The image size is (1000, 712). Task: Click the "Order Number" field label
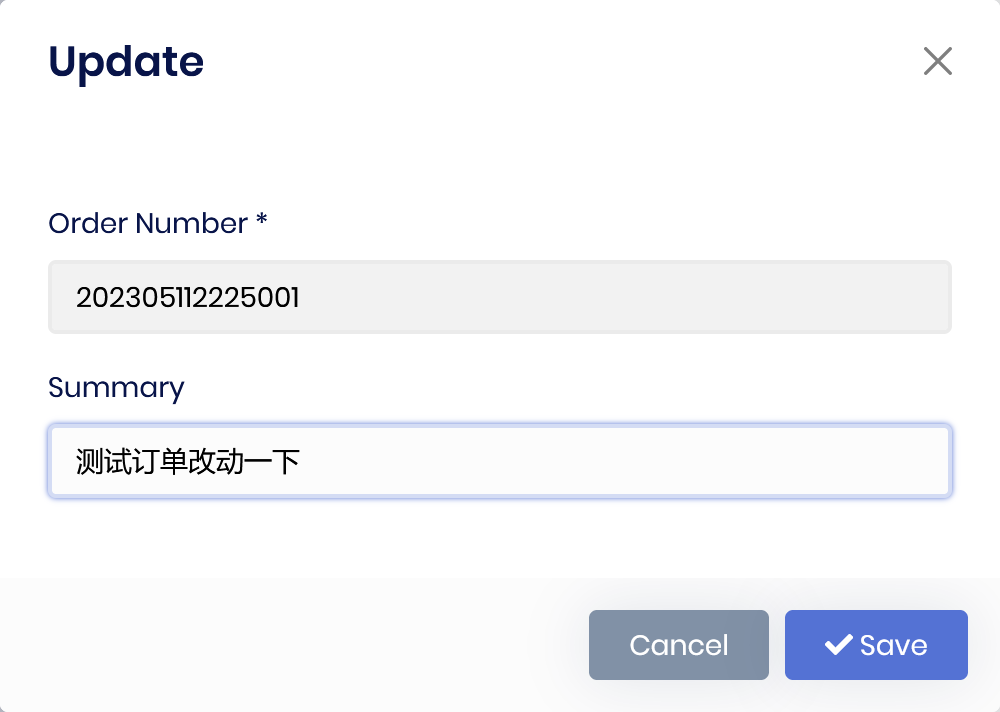tap(147, 223)
